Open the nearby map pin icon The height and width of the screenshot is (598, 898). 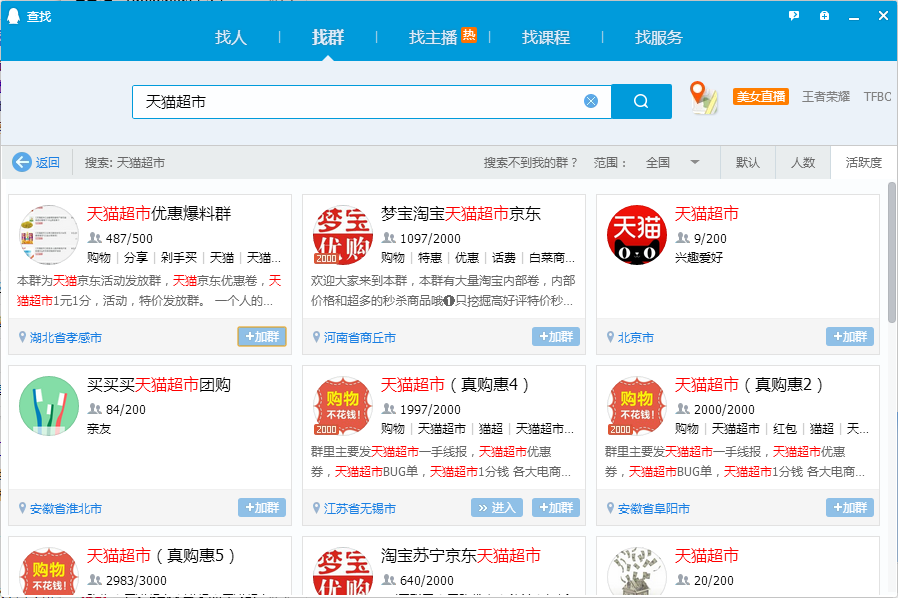coord(702,97)
